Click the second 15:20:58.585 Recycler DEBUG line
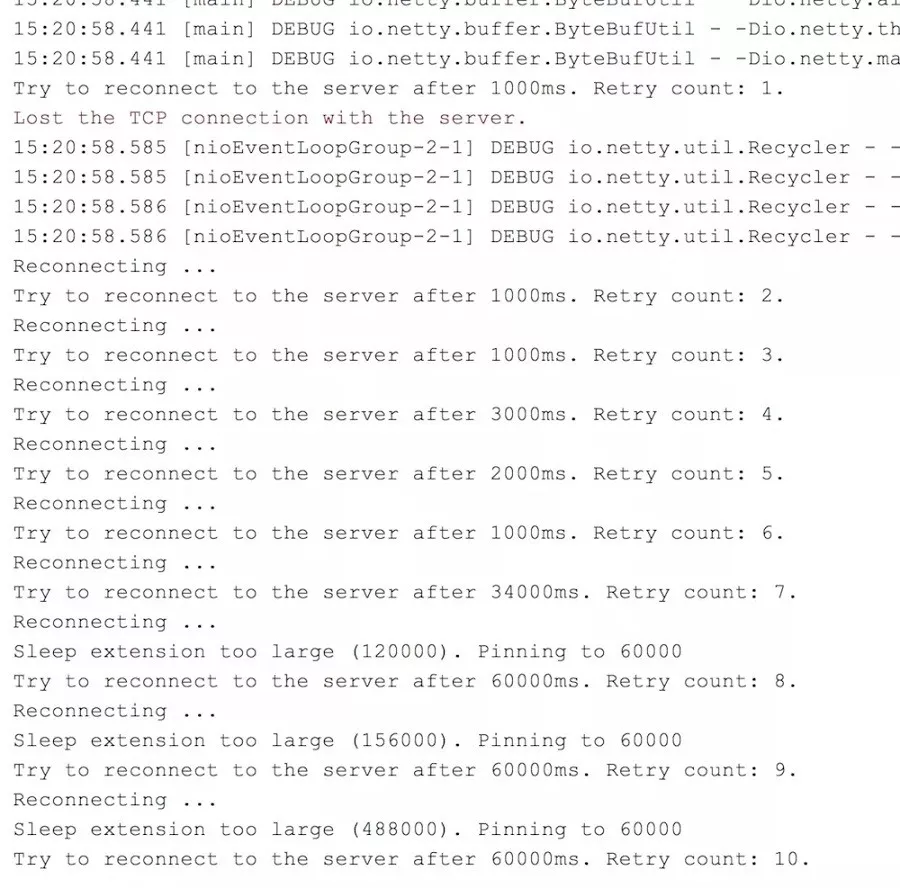This screenshot has height=888, width=900. tap(456, 177)
